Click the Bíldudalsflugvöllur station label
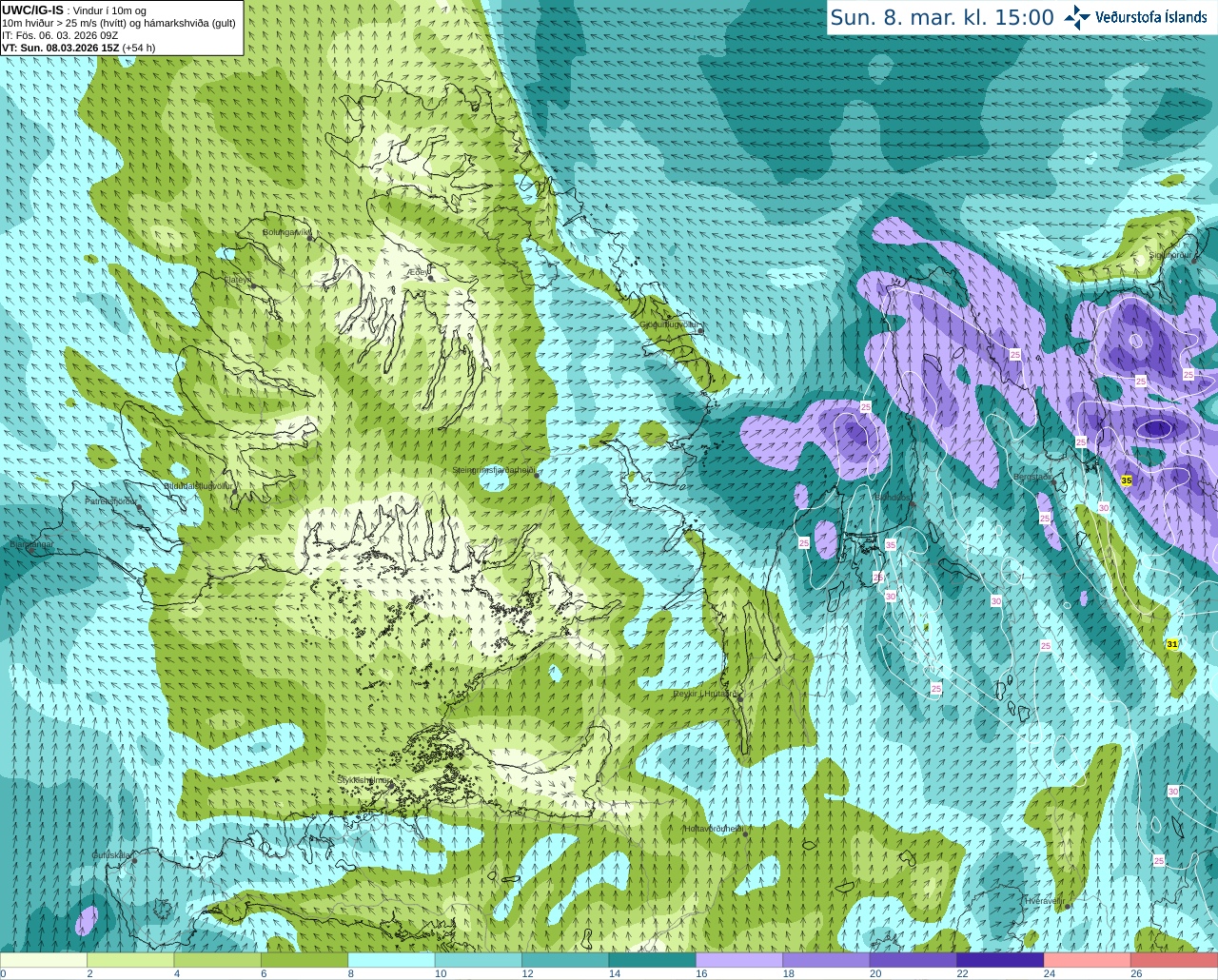1218x980 pixels. (199, 485)
